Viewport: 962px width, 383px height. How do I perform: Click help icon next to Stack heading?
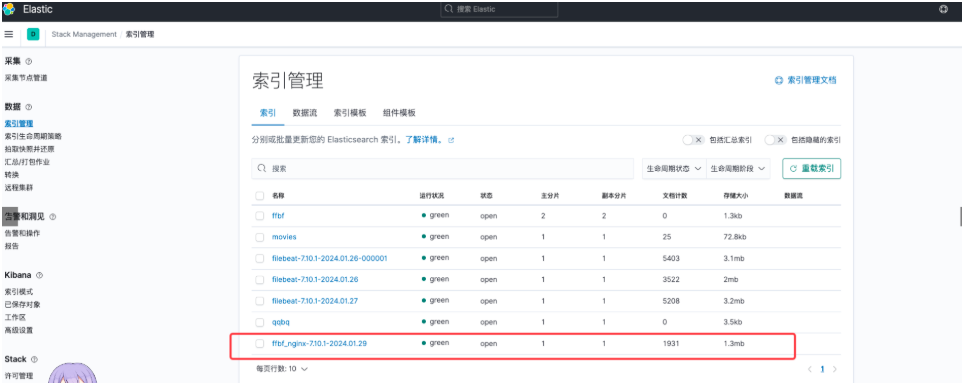click(34, 359)
